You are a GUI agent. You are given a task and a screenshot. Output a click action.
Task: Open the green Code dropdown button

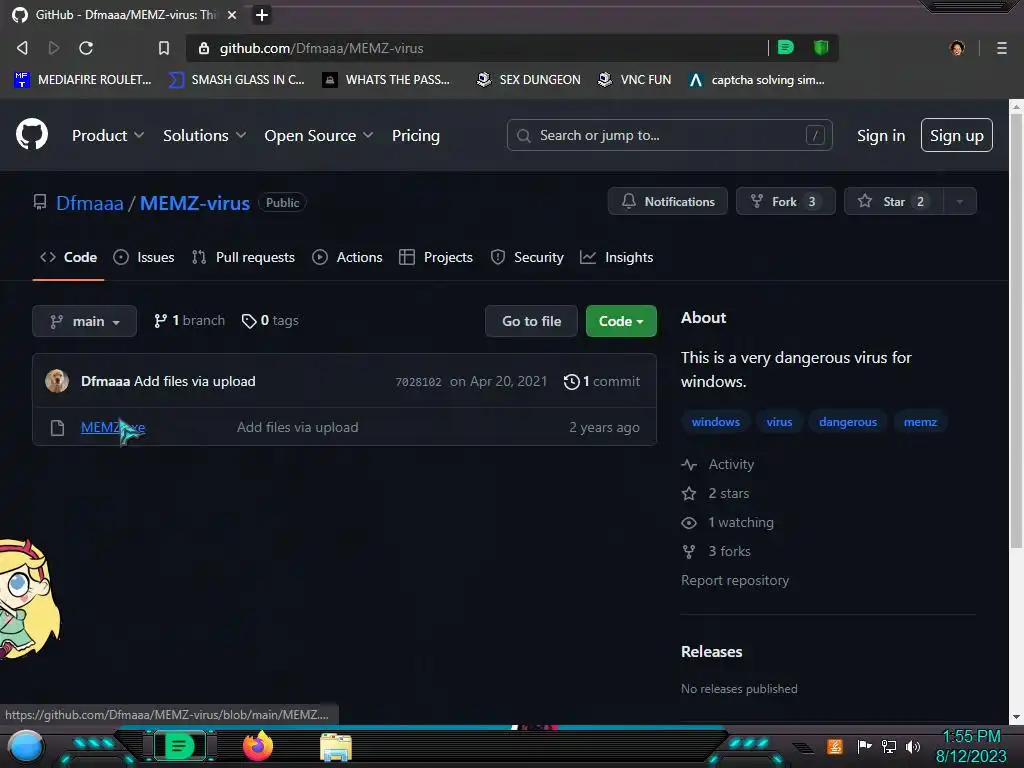tap(621, 321)
